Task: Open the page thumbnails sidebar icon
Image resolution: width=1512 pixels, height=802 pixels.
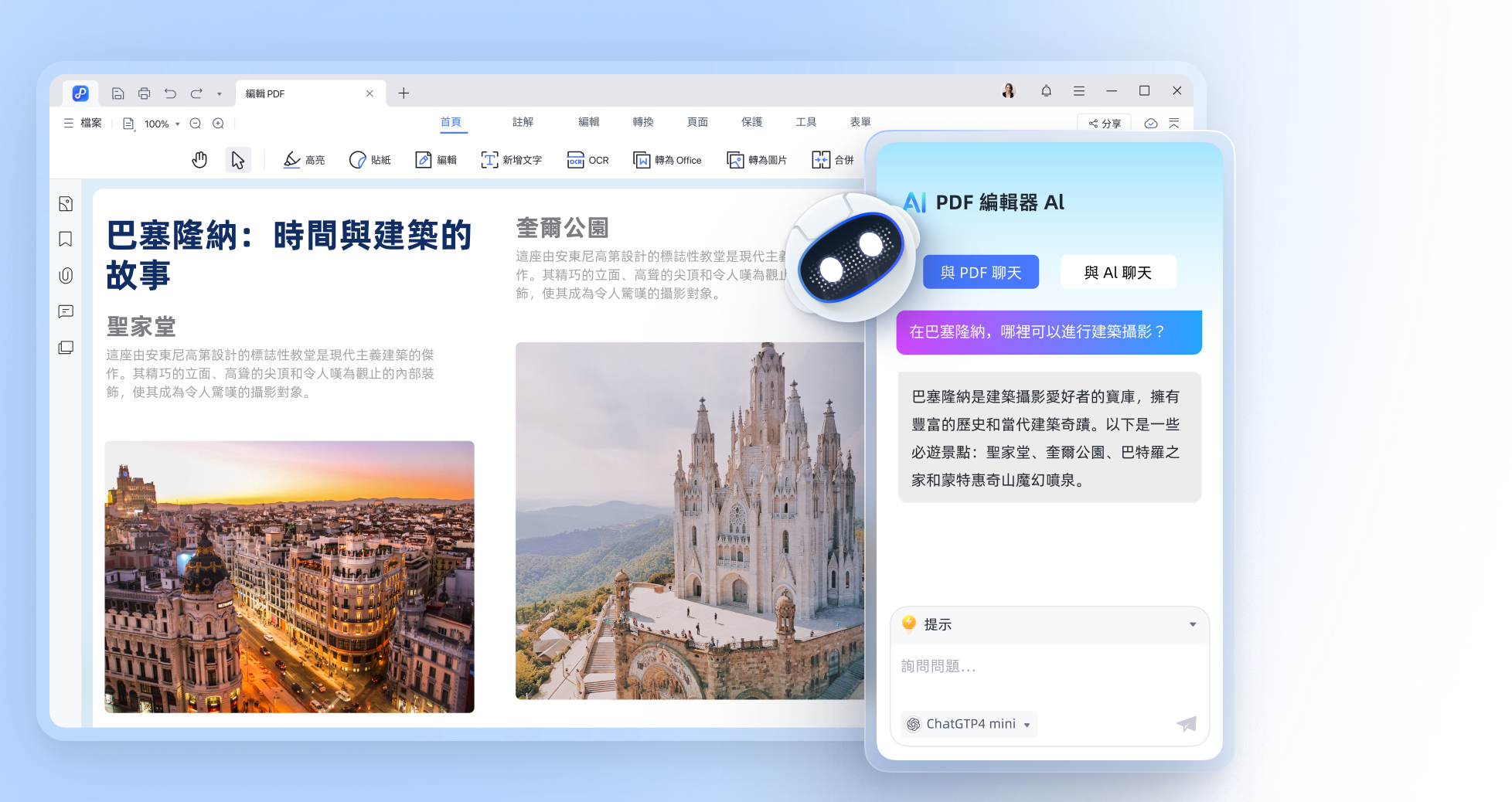Action: [66, 204]
